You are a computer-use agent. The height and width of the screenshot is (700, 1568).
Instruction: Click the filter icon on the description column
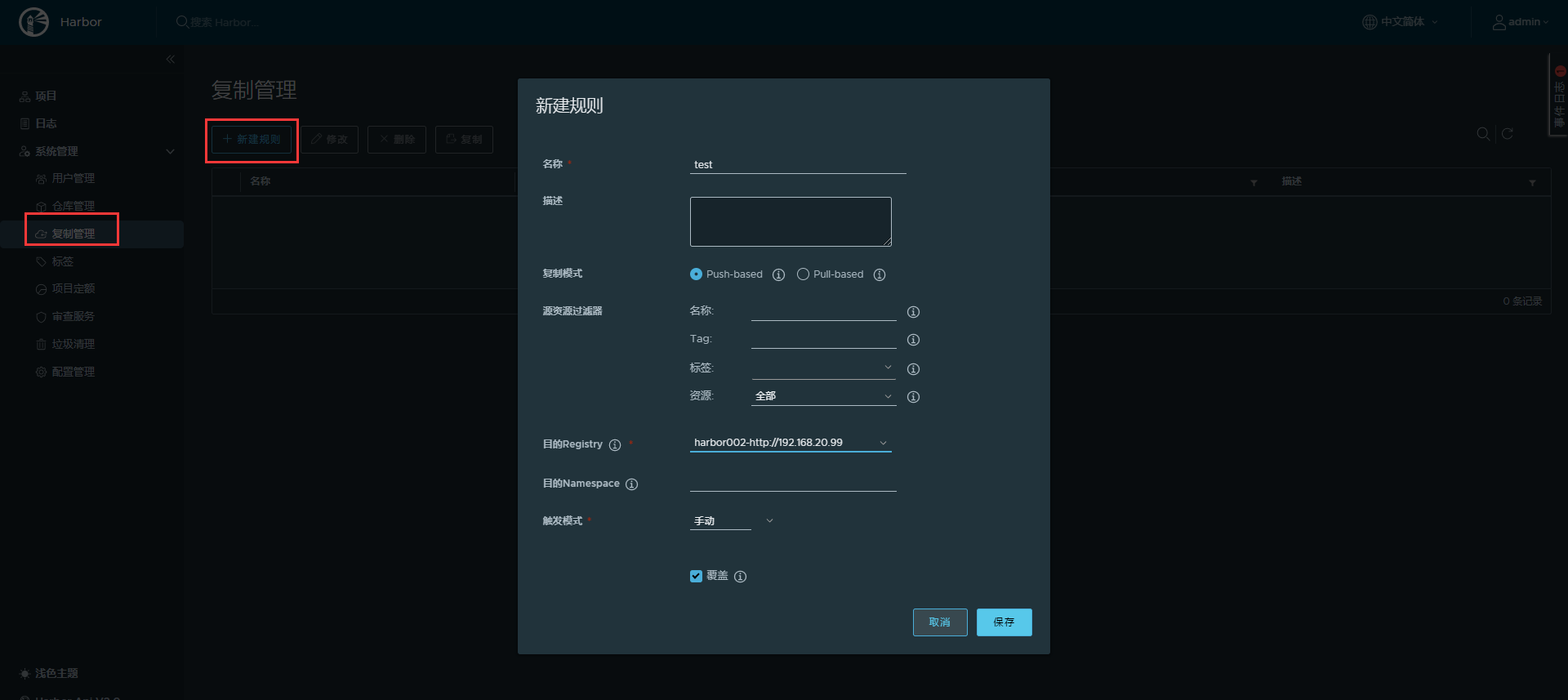1532,182
